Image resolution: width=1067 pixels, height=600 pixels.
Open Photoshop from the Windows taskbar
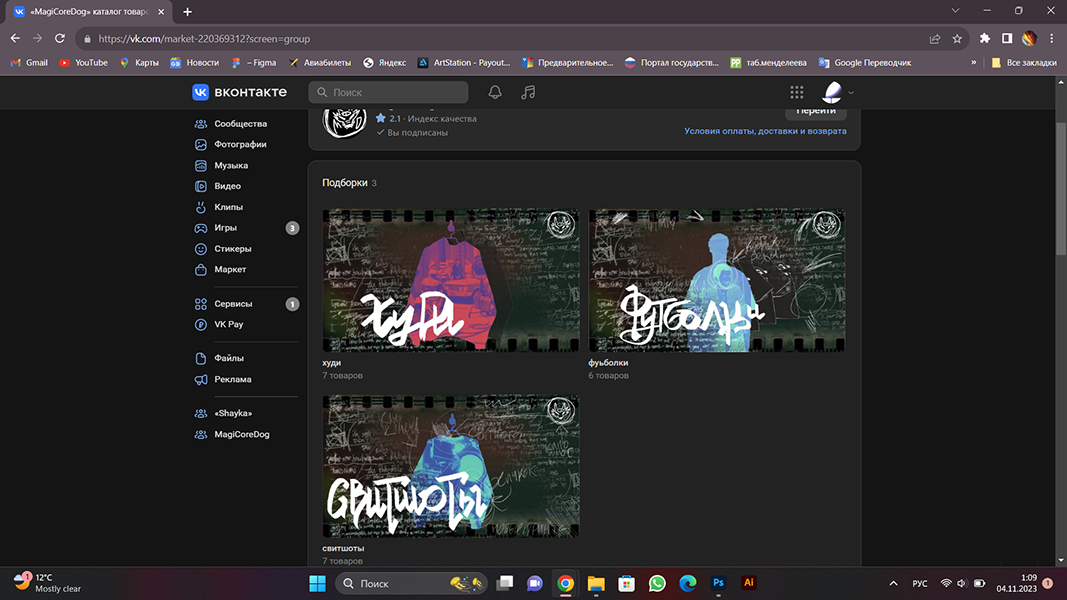tap(718, 583)
